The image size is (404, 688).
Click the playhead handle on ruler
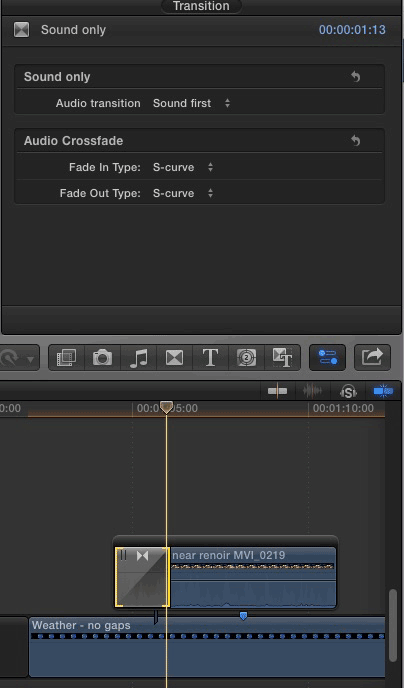166,407
